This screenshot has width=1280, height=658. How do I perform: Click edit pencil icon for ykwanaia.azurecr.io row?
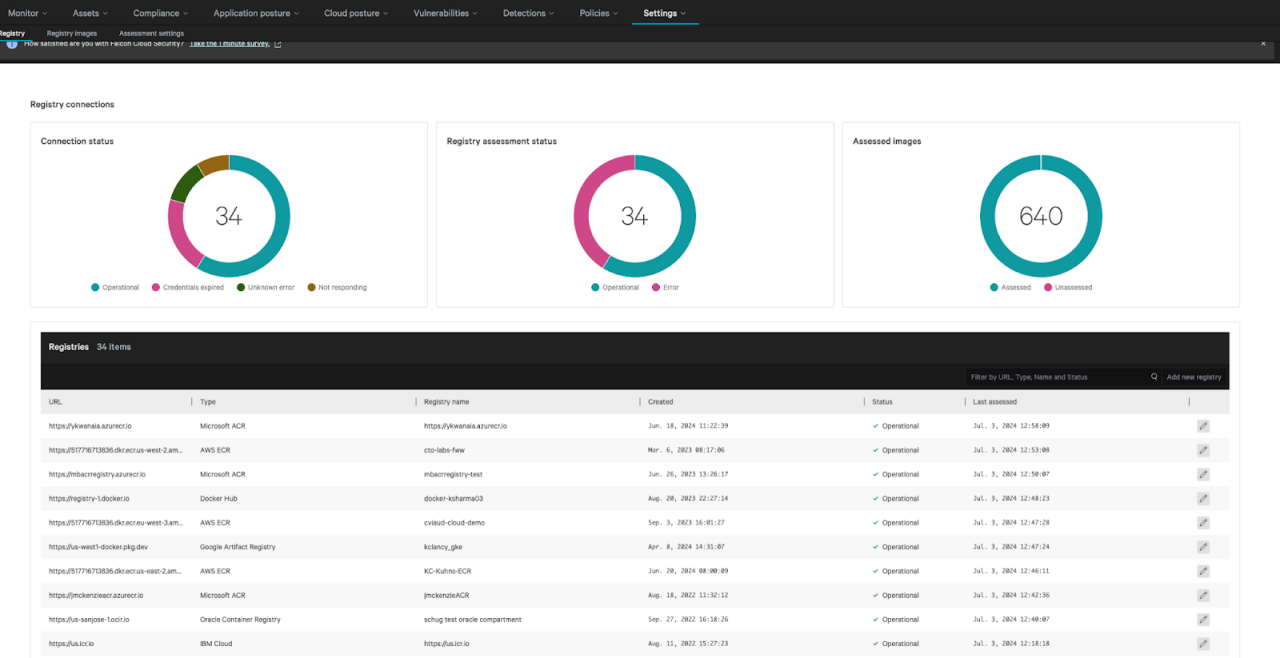click(1203, 426)
